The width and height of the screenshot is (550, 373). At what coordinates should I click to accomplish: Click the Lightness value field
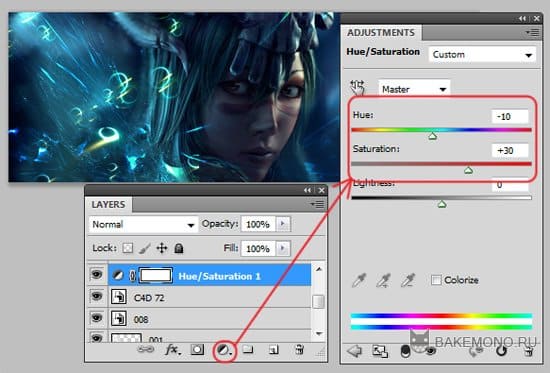pyautogui.click(x=510, y=185)
